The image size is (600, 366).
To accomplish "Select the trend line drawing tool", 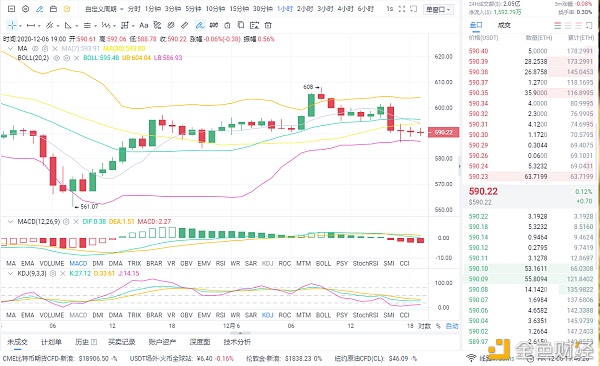I will point(49,25).
